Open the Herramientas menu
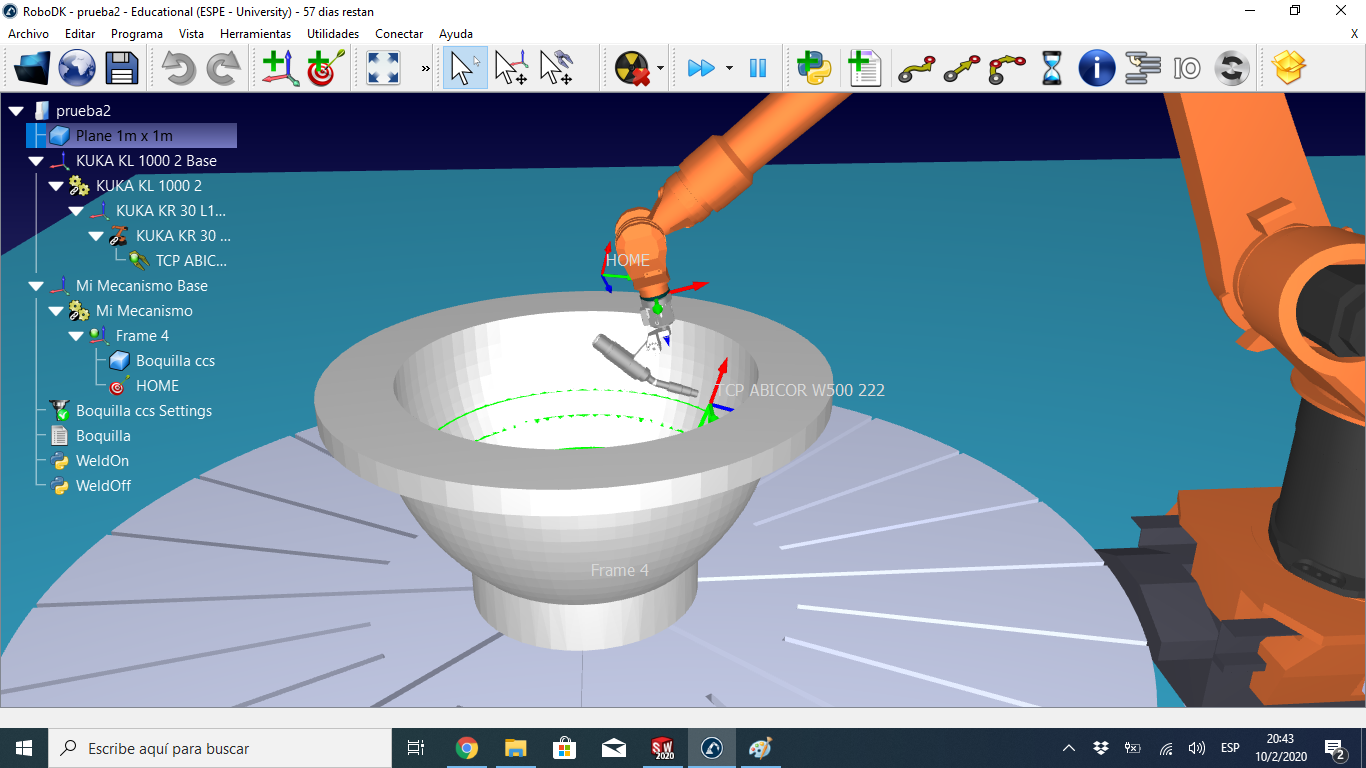The height and width of the screenshot is (768, 1366). (x=255, y=34)
